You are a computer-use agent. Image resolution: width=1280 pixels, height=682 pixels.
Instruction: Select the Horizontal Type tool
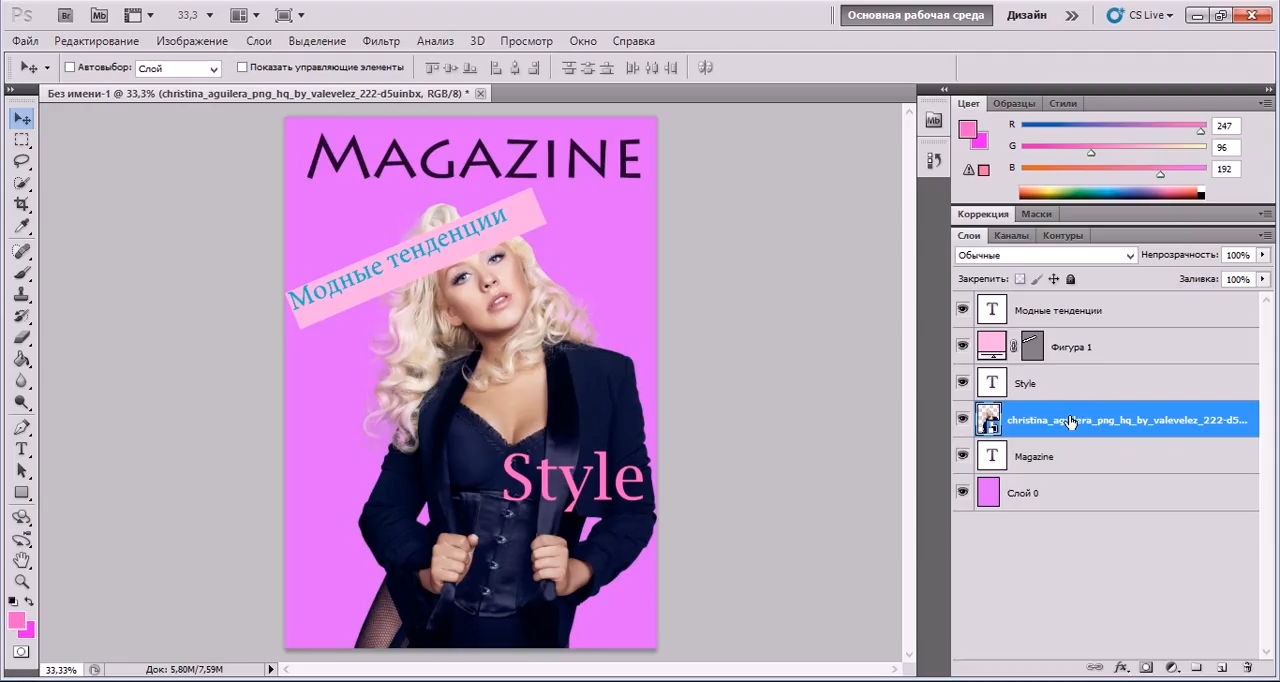[21, 449]
